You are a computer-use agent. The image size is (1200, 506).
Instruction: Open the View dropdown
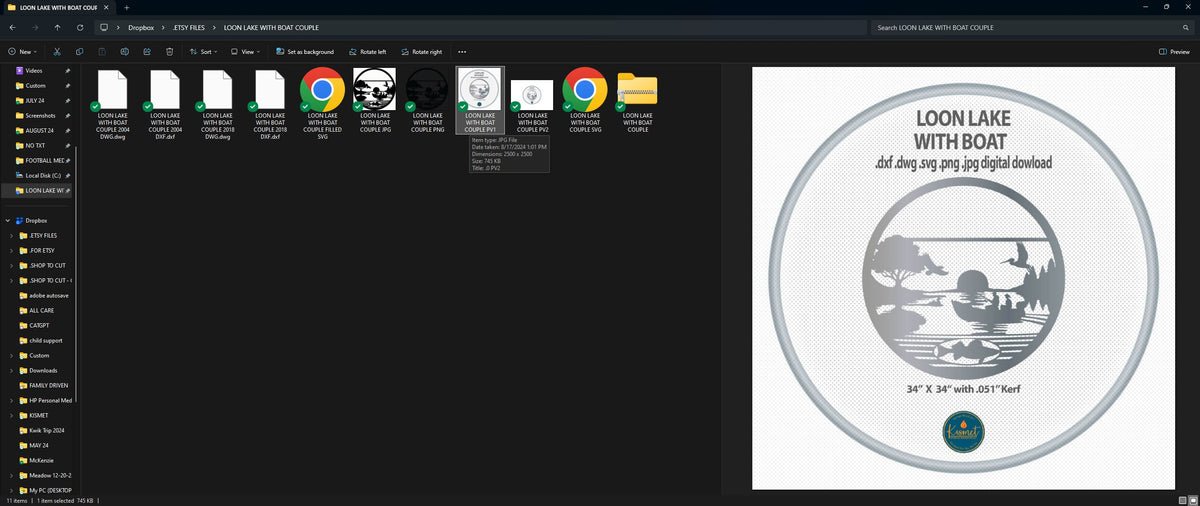pyautogui.click(x=247, y=51)
